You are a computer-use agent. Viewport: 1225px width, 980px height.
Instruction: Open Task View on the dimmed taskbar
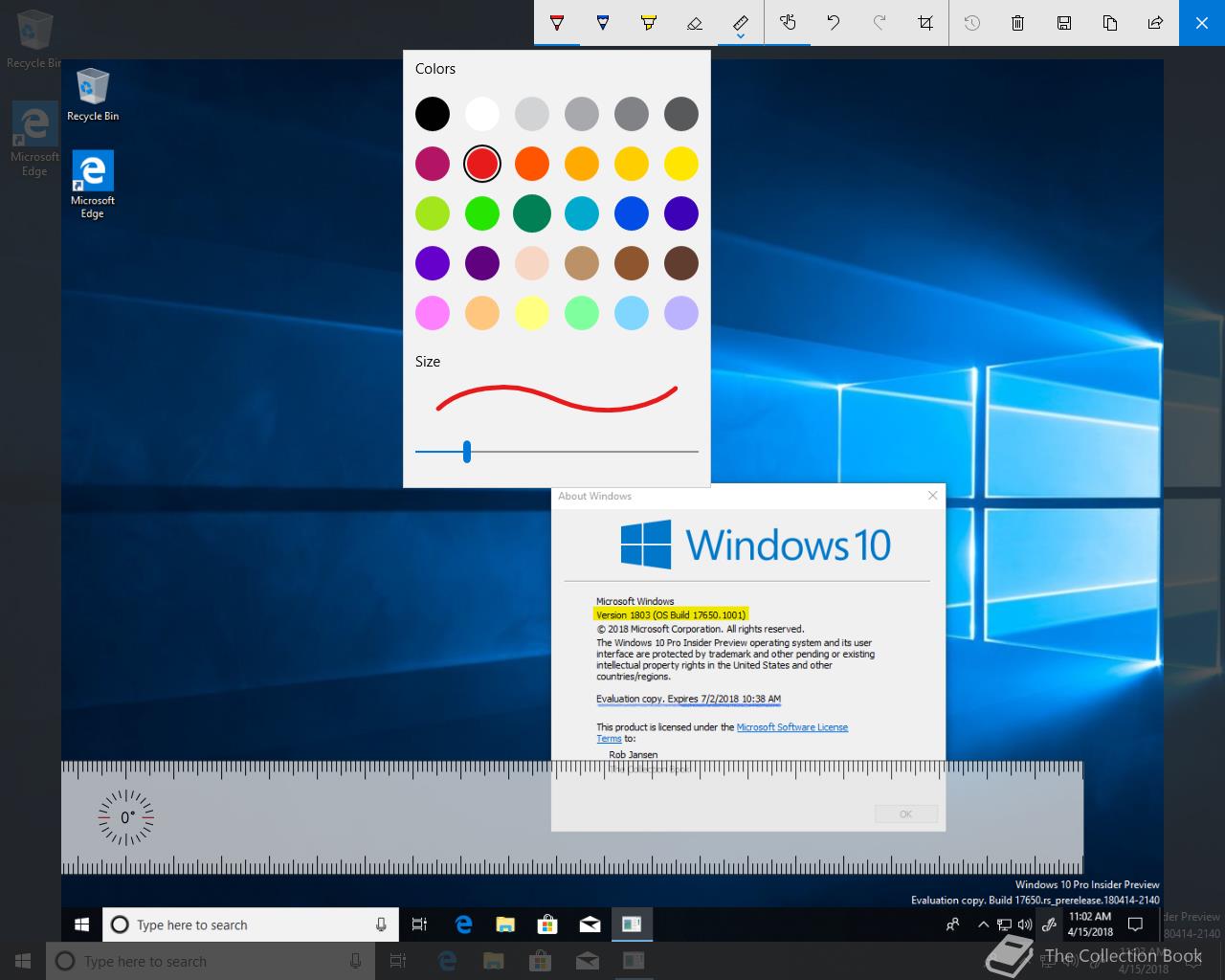coord(398,961)
